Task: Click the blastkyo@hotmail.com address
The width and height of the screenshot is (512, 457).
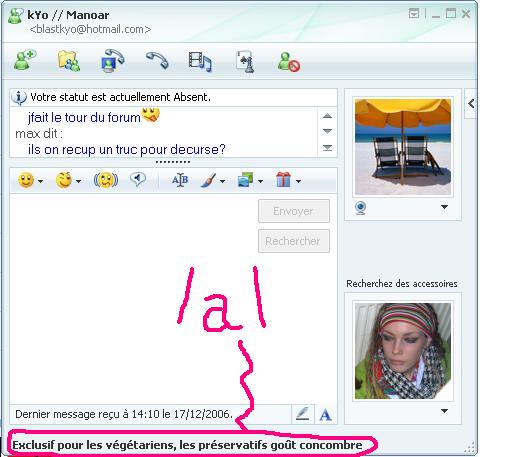Action: [x=90, y=29]
